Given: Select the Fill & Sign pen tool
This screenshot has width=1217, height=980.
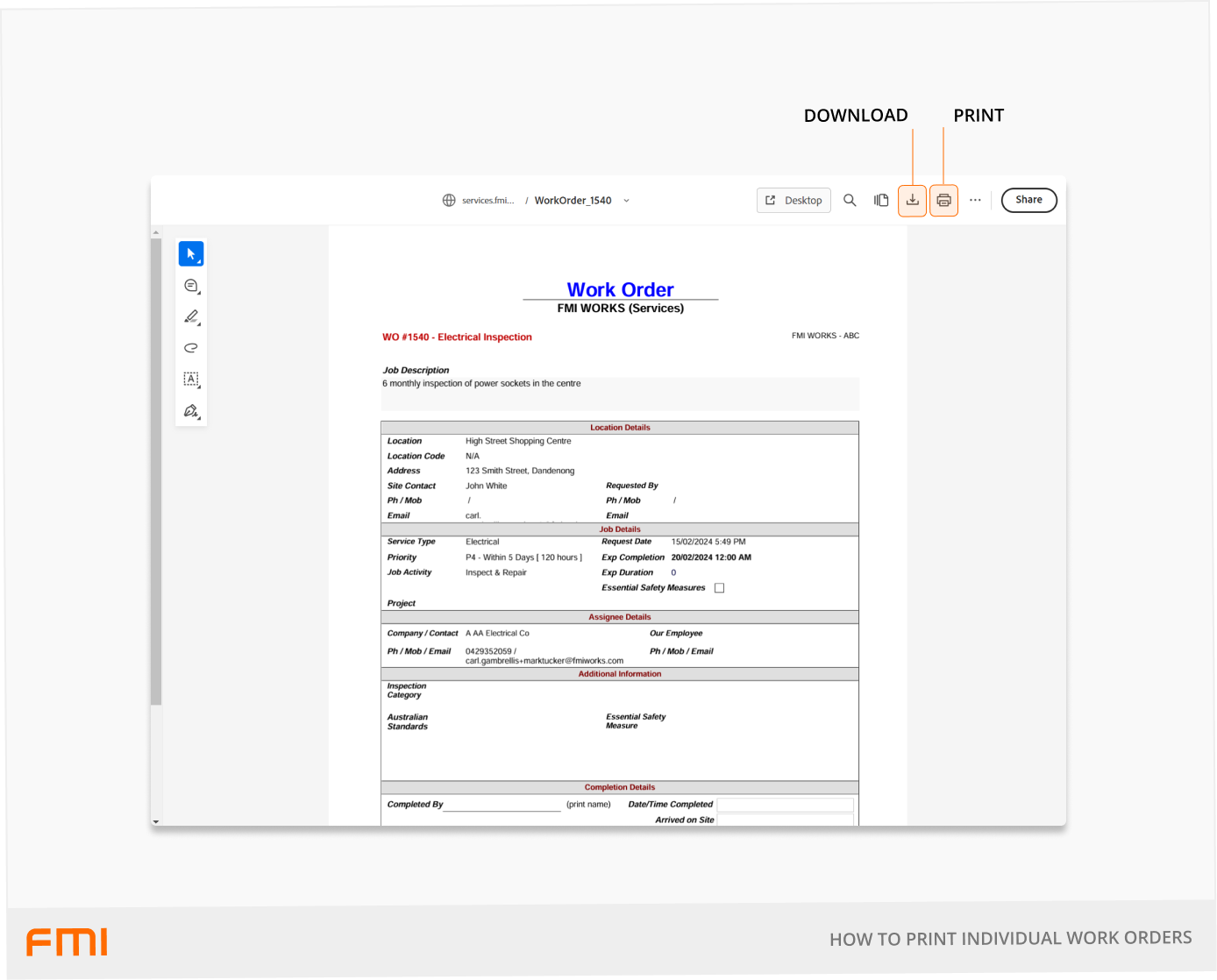Looking at the screenshot, I should pos(191,410).
